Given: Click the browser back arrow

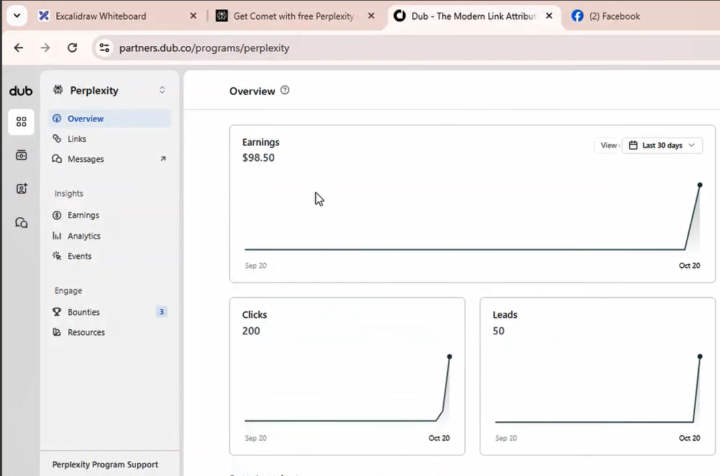Looking at the screenshot, I should click(x=18, y=47).
